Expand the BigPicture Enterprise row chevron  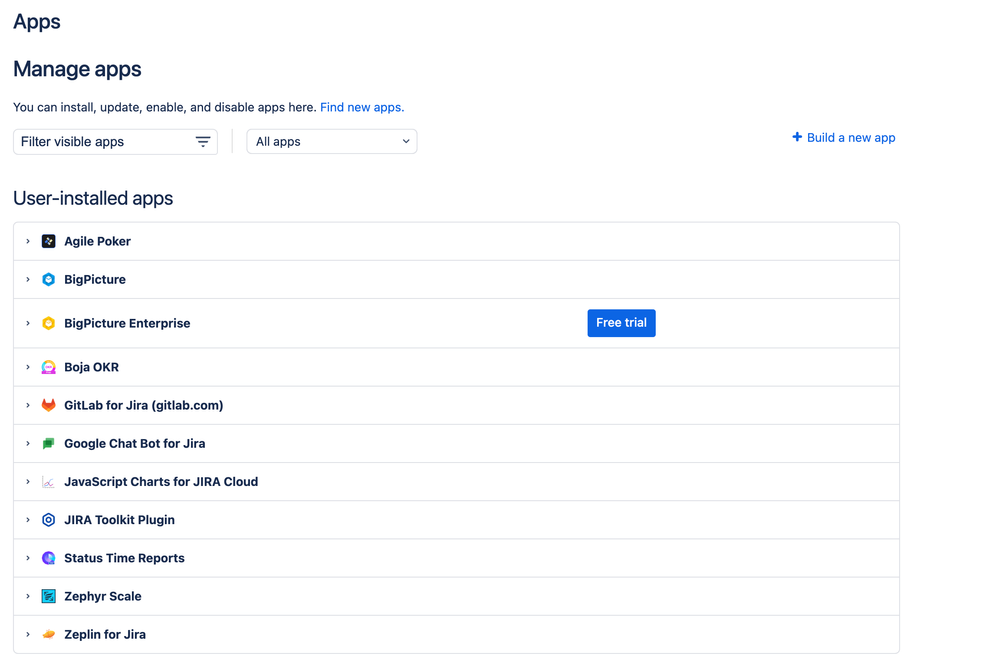28,324
